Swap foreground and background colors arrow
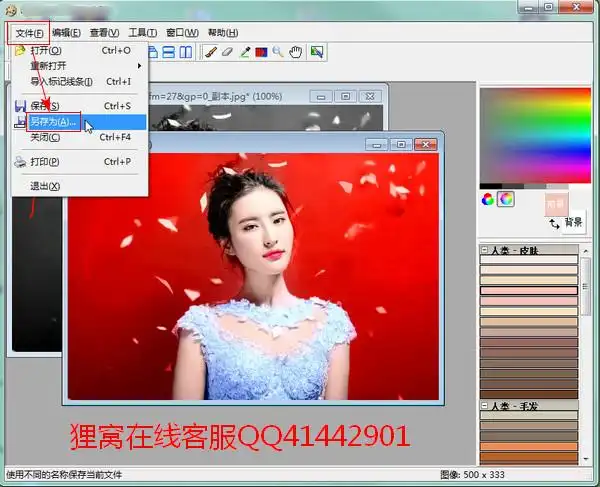This screenshot has height=487, width=600. 554,224
